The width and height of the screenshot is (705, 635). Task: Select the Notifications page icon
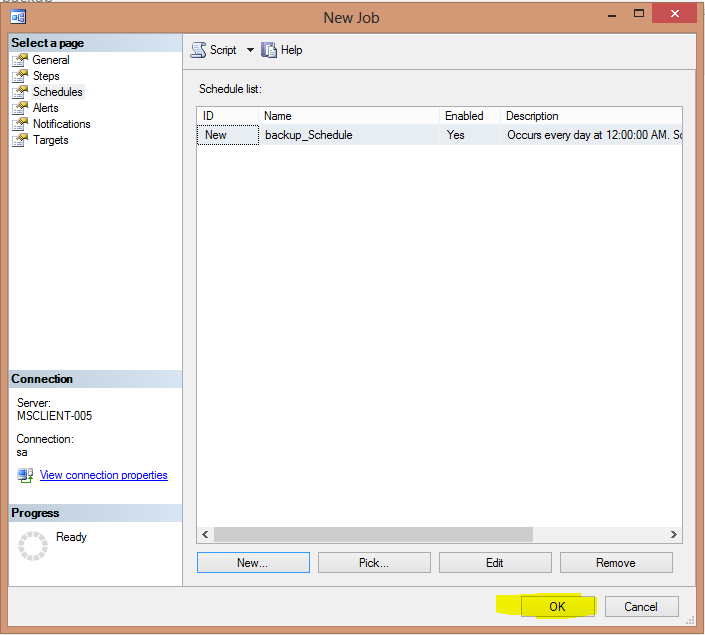click(20, 124)
